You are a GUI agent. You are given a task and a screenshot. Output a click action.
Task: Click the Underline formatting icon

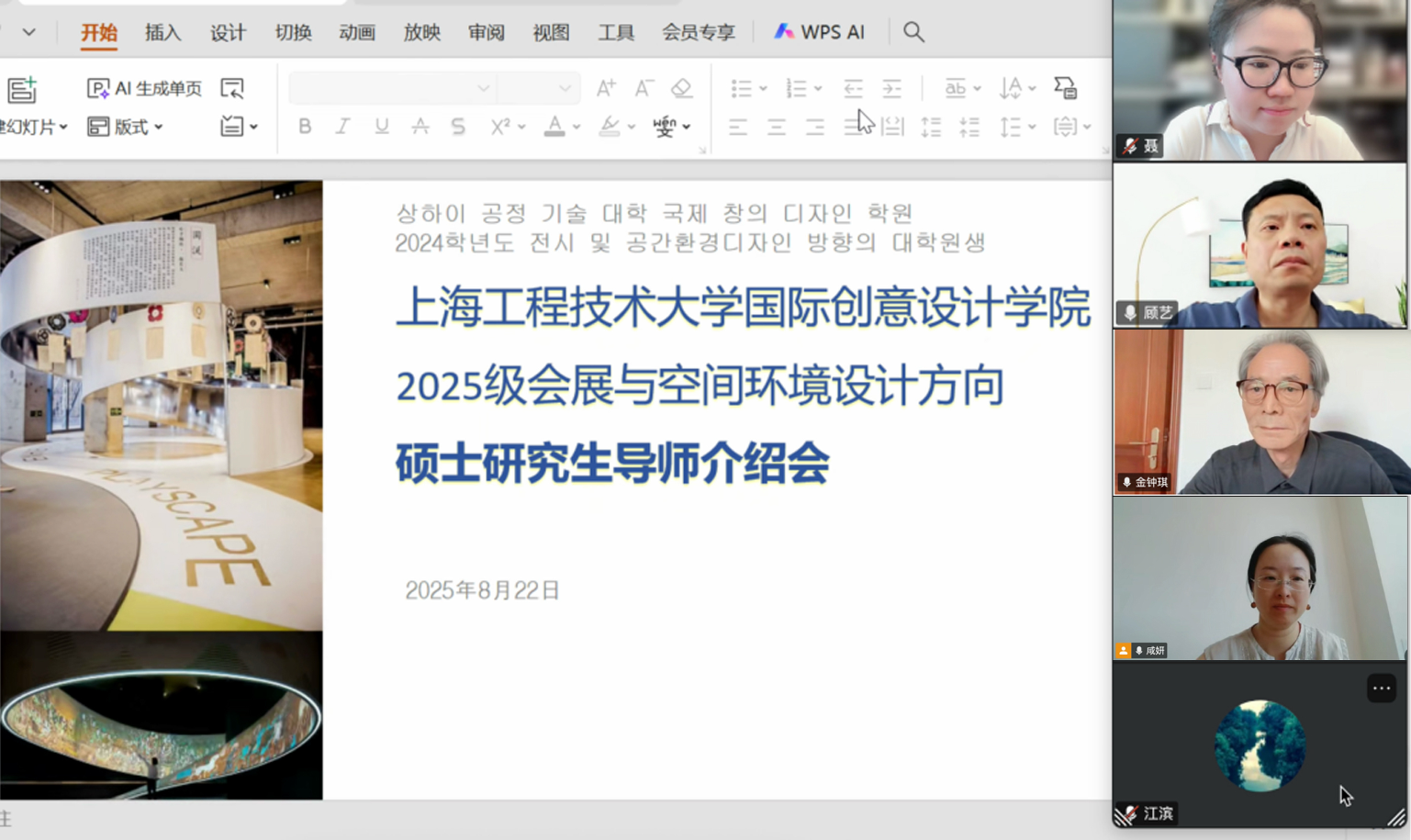coord(381,127)
